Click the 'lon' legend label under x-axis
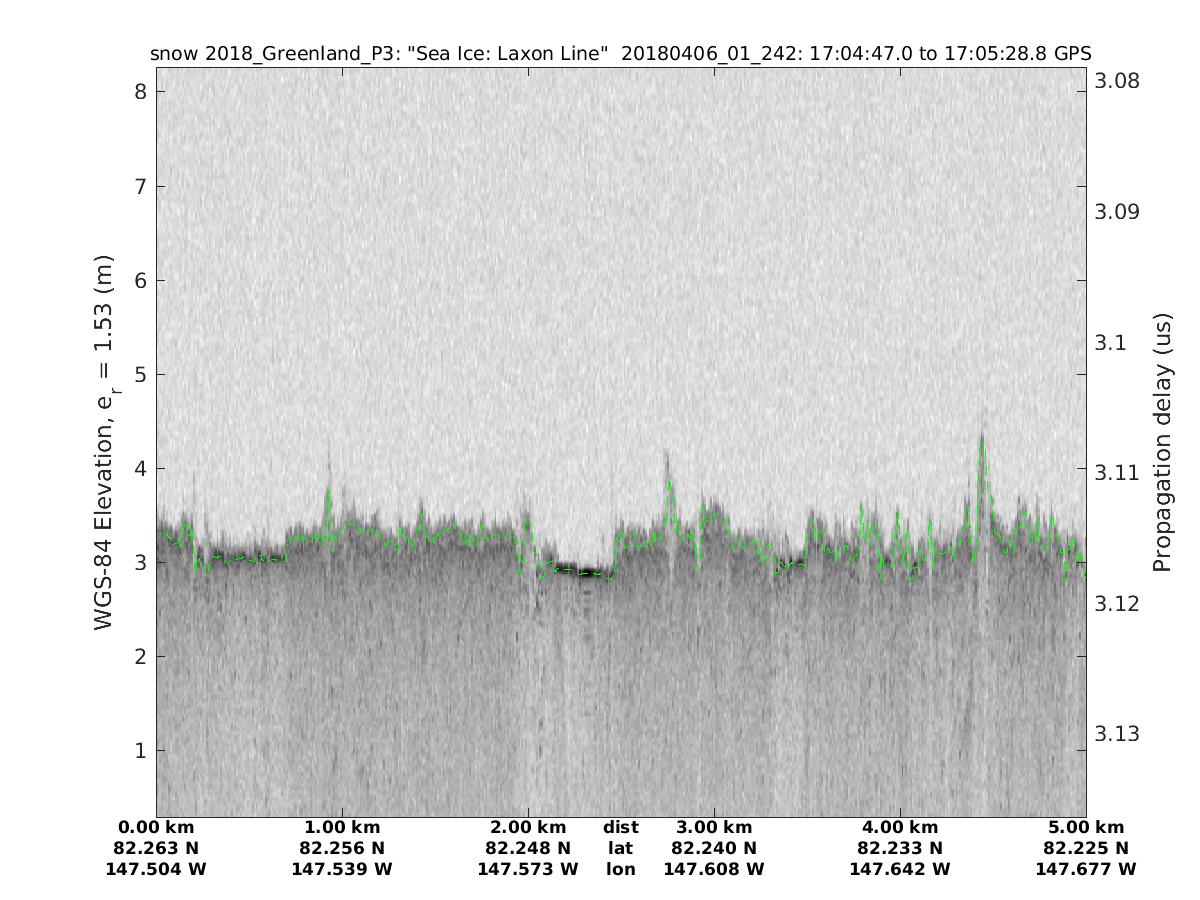Image resolution: width=1200 pixels, height=900 pixels. pos(621,870)
